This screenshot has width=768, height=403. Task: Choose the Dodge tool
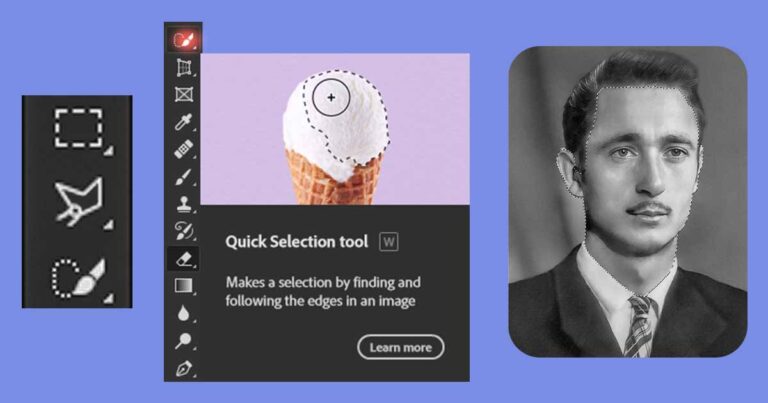click(184, 340)
